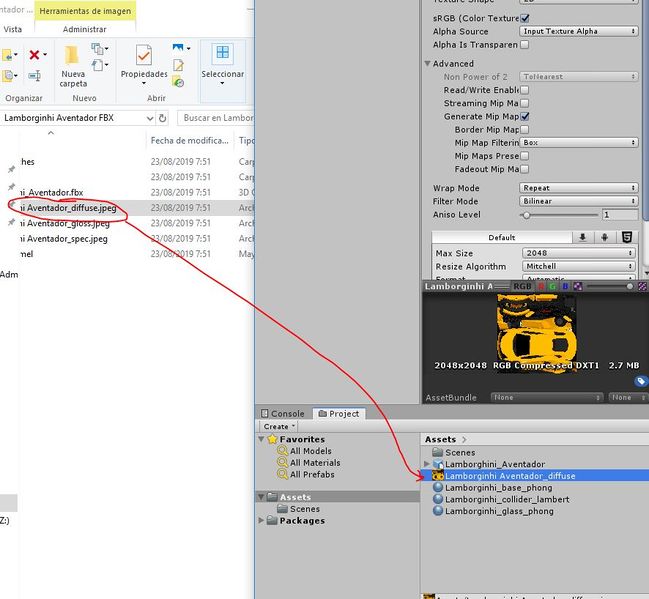Screen dimensions: 649x599
Task: Click the blue asset label tag icon
Action: (640, 381)
